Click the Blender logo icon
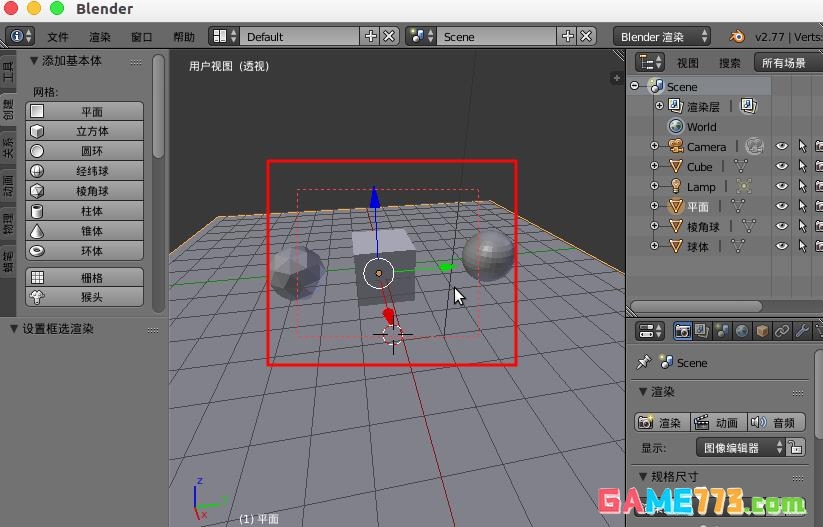Viewport: 823px width, 527px height. [x=736, y=37]
